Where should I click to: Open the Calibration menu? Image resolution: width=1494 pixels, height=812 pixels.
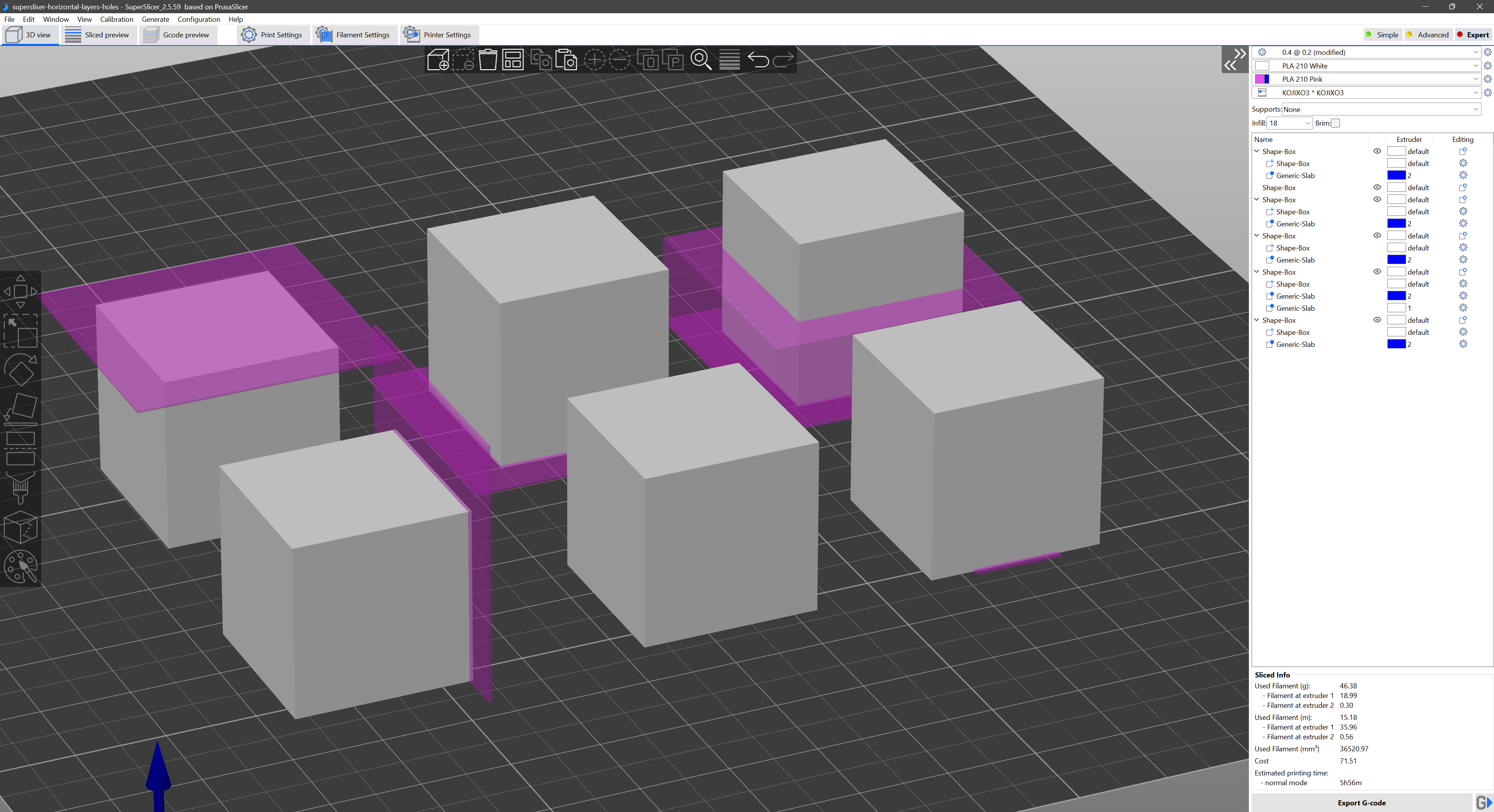tap(117, 19)
